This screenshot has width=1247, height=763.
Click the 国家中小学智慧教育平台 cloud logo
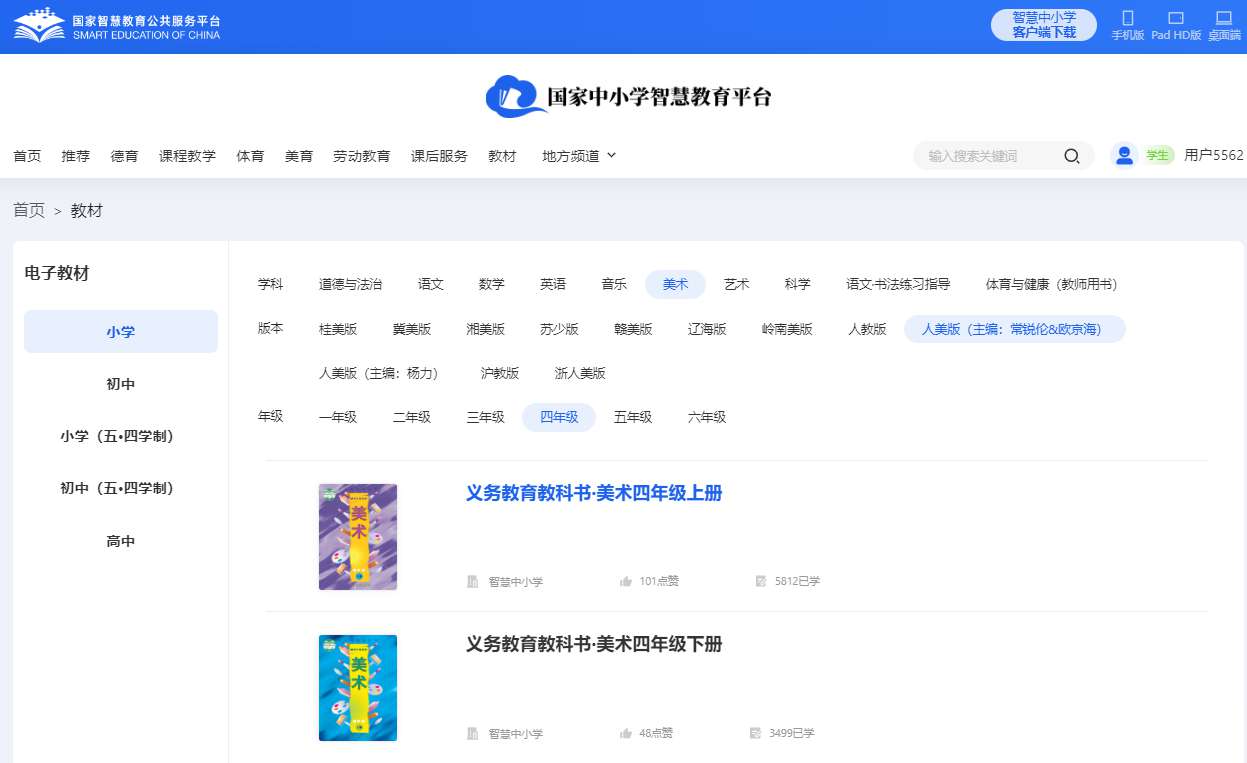[x=628, y=96]
